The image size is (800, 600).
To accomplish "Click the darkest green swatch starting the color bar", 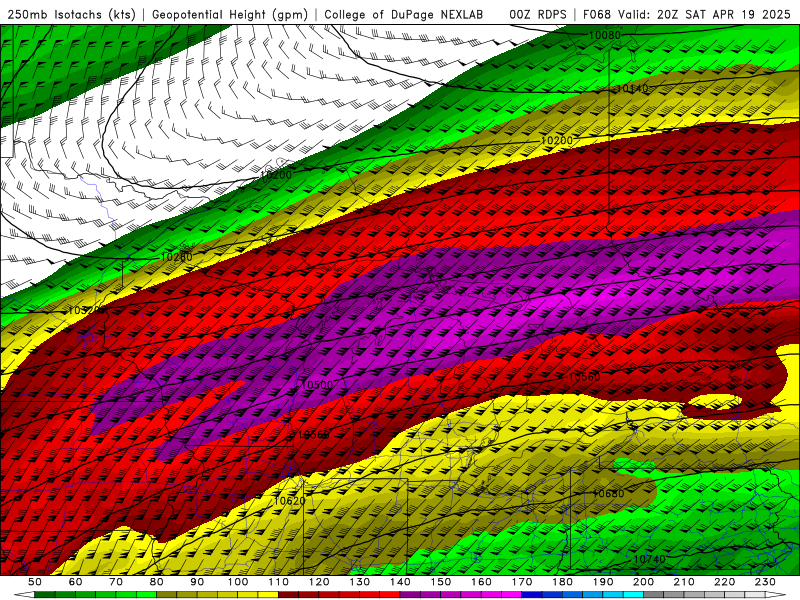I will (x=45, y=594).
